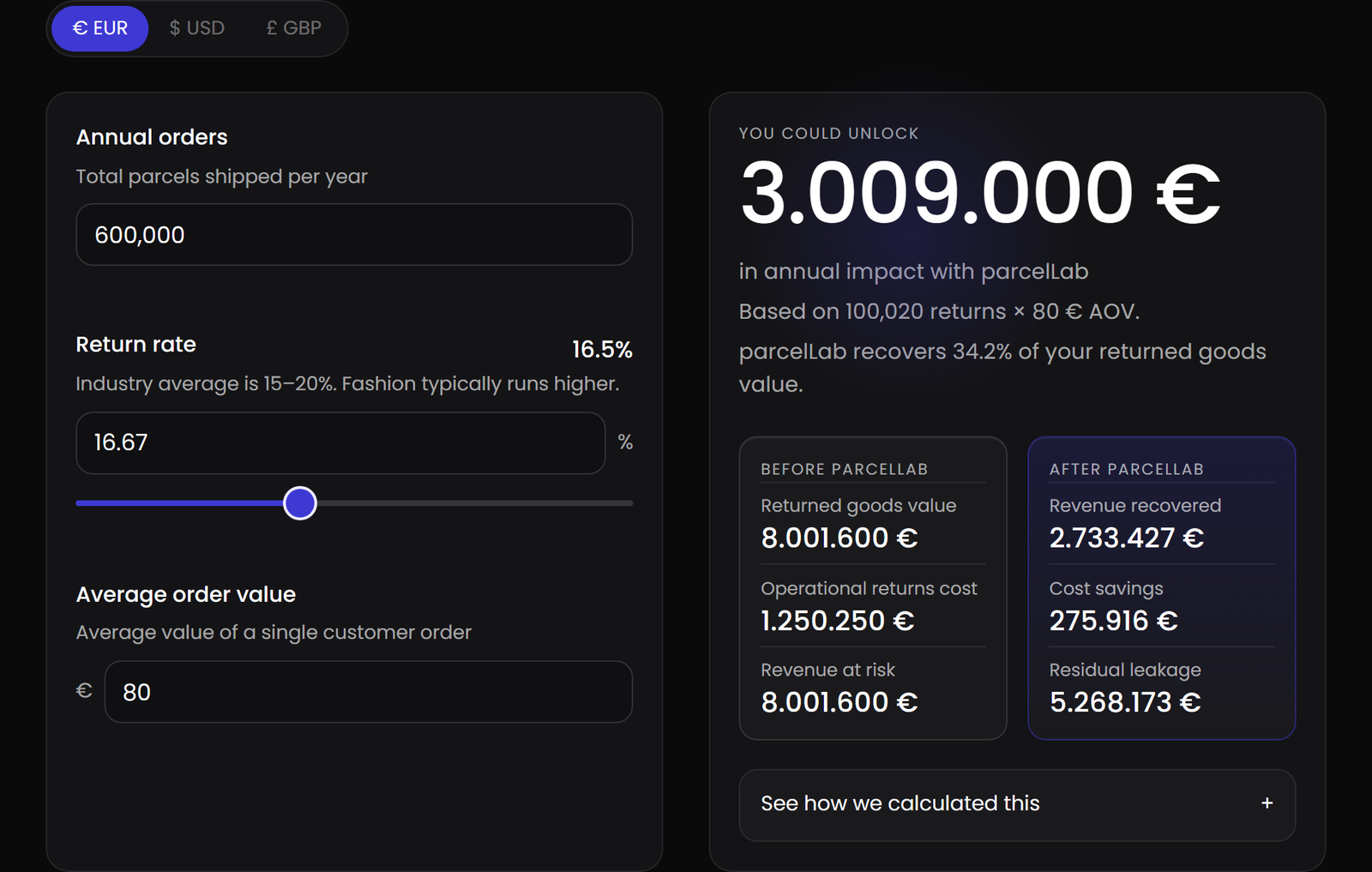Image resolution: width=1372 pixels, height=872 pixels.
Task: Click 'Based on 100,020 returns × 80 € AOV.' text
Action: (x=939, y=311)
